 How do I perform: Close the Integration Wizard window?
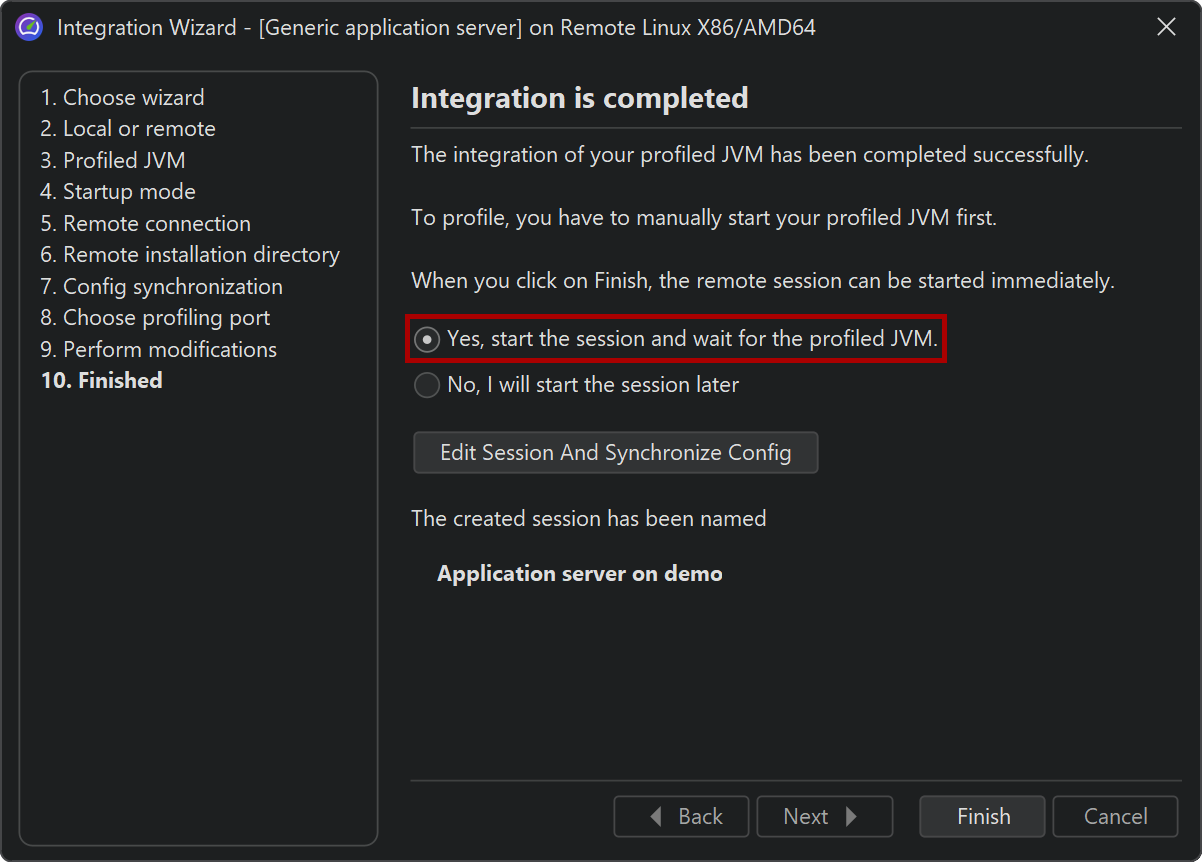(x=1166, y=28)
